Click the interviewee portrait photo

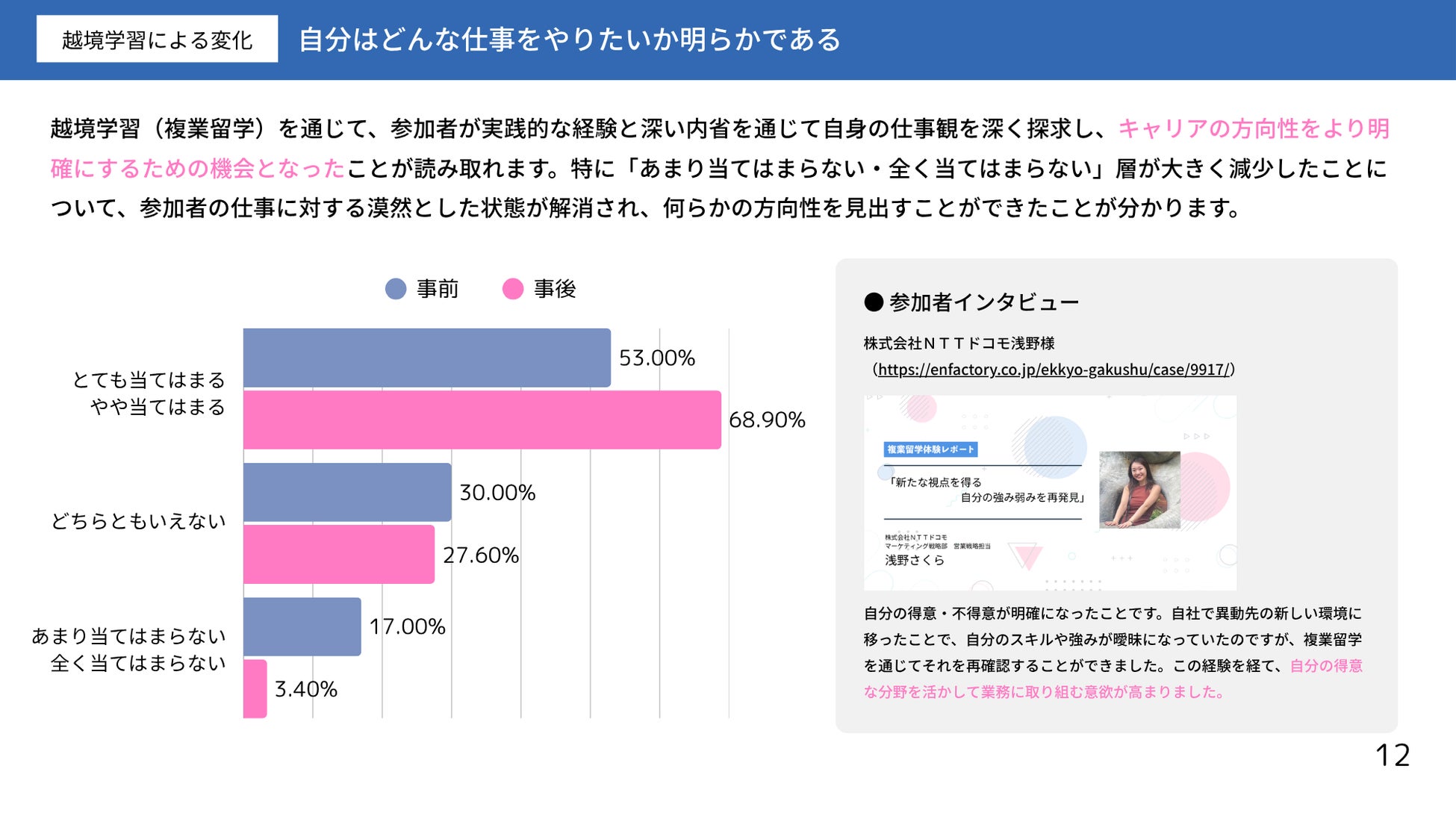pos(1139,490)
